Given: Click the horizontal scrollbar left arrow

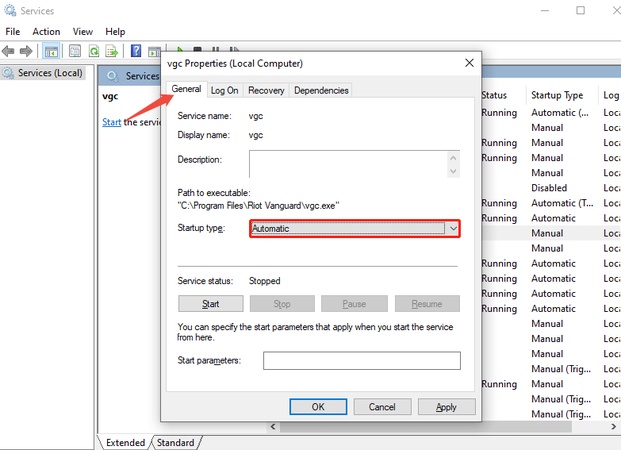Looking at the screenshot, I should point(272,427).
